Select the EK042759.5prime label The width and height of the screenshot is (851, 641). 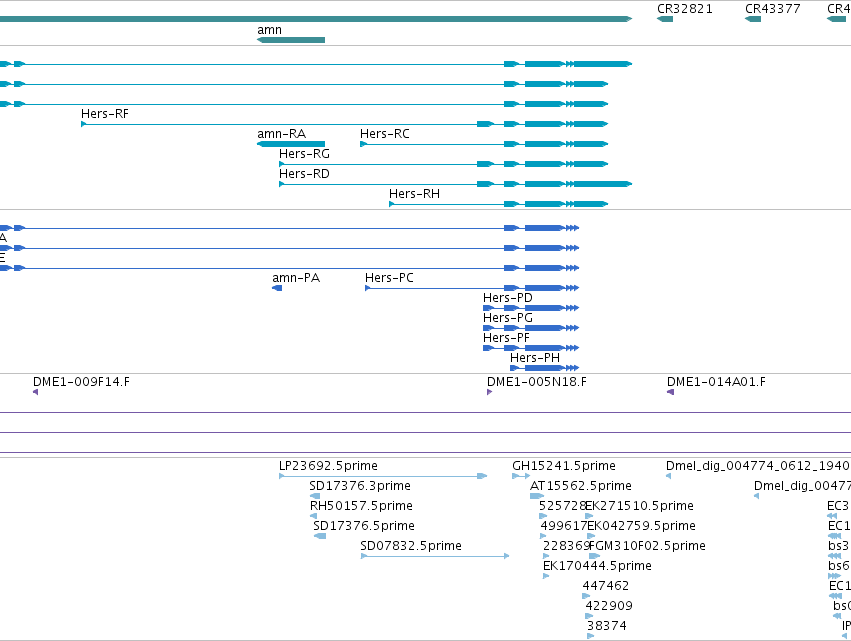coord(642,526)
